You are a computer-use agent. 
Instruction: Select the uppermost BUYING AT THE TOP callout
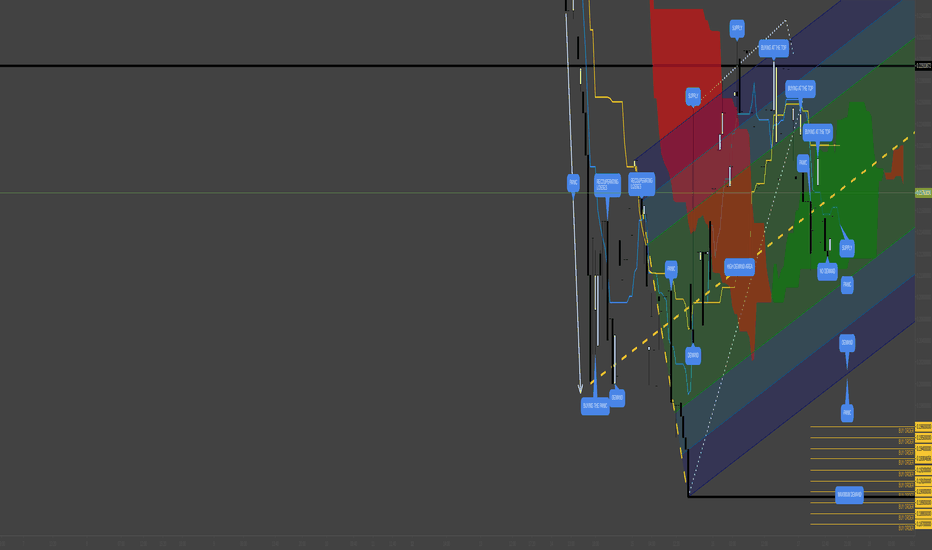774,48
